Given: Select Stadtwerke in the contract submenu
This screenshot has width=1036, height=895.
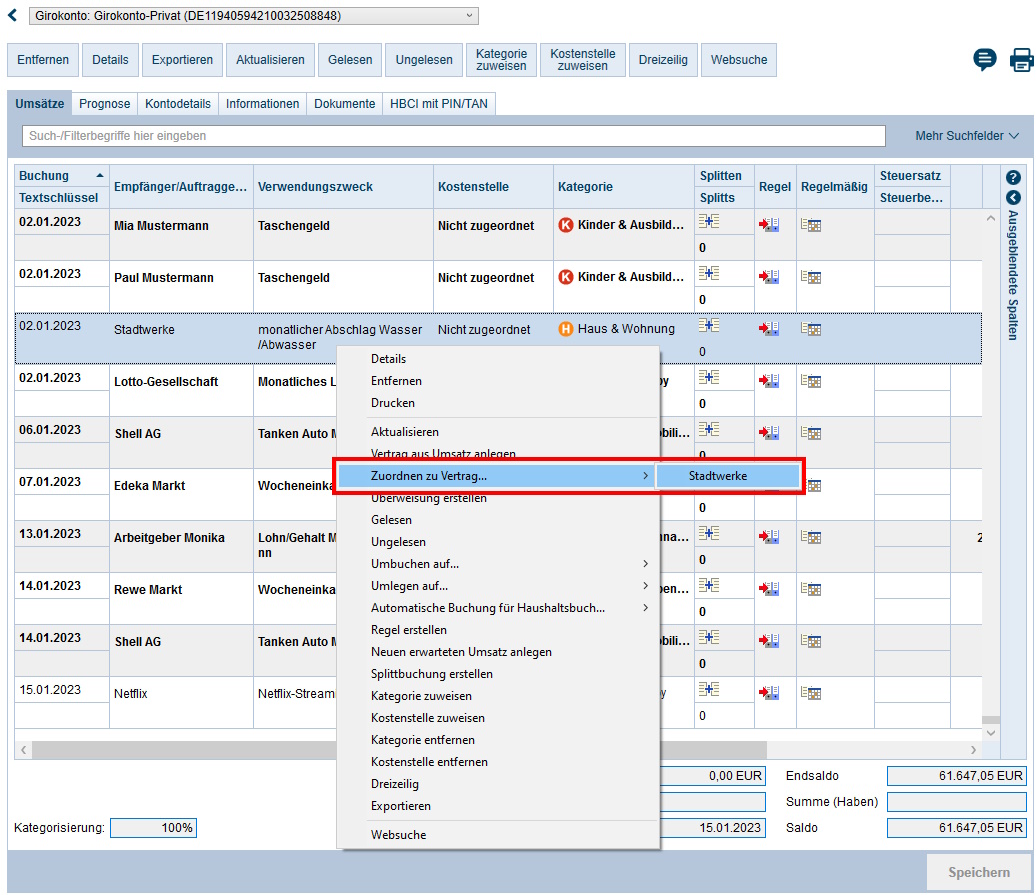Looking at the screenshot, I should coord(727,476).
